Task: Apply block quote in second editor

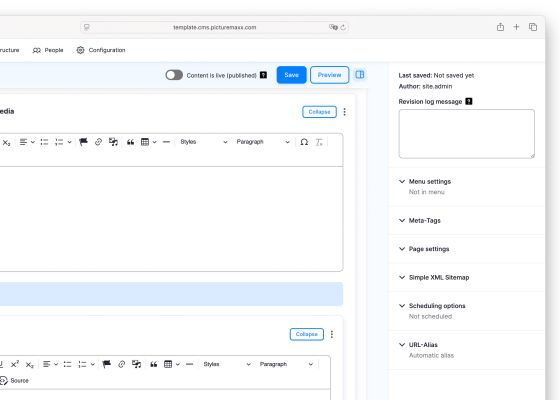Action: pos(154,364)
